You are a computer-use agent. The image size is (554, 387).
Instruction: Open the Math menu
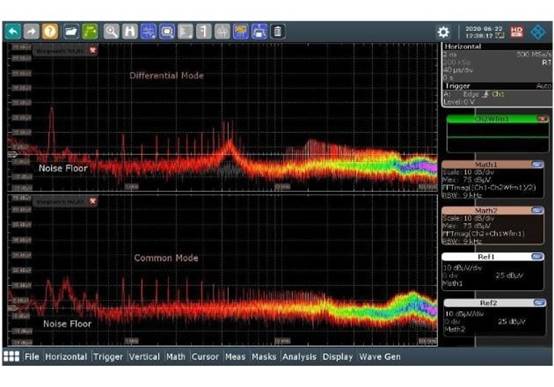[x=176, y=357]
